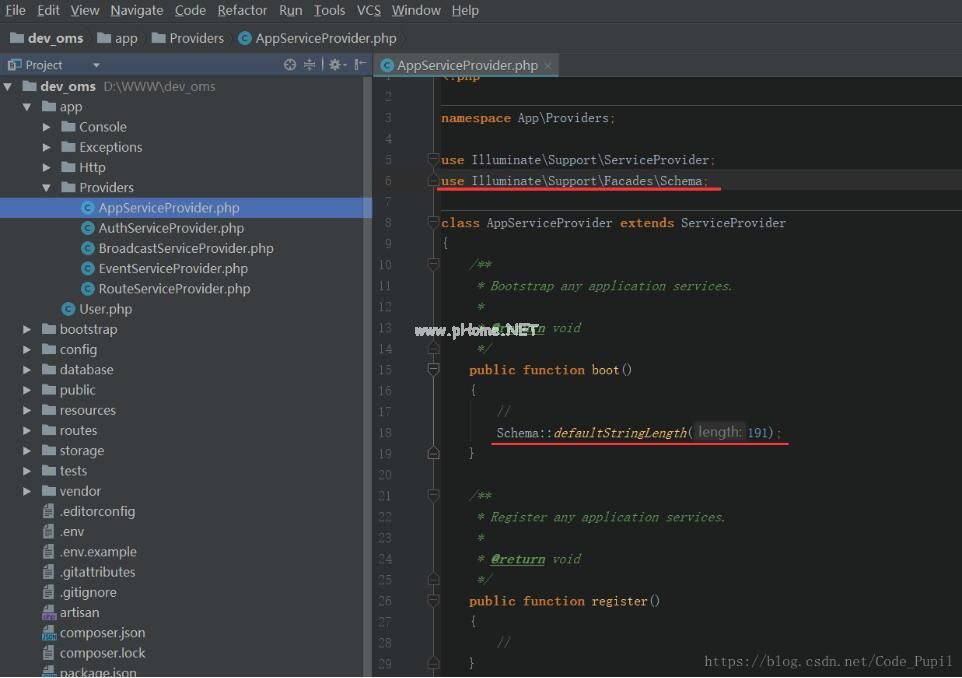
Task: Fold the docblock starting at line 21
Action: (x=433, y=495)
